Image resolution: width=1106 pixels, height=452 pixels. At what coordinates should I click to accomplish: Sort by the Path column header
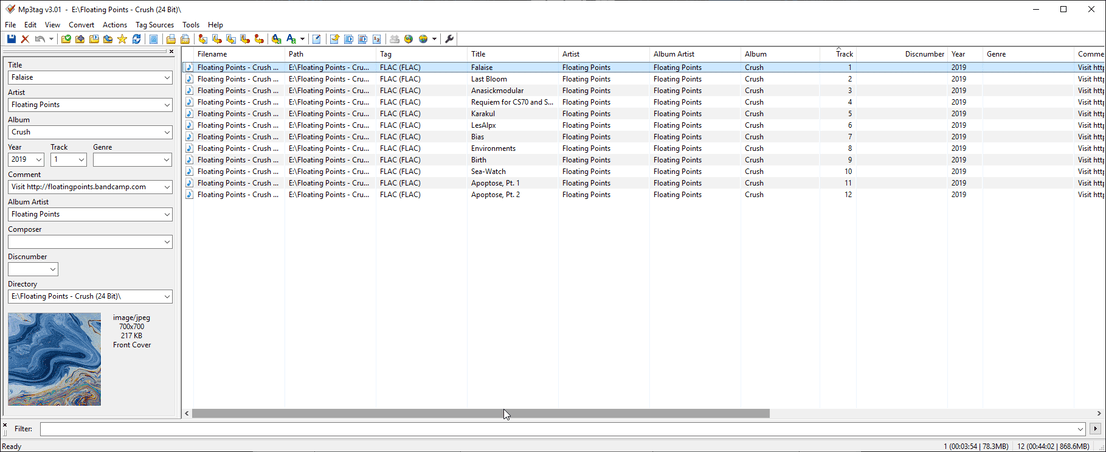pyautogui.click(x=330, y=54)
